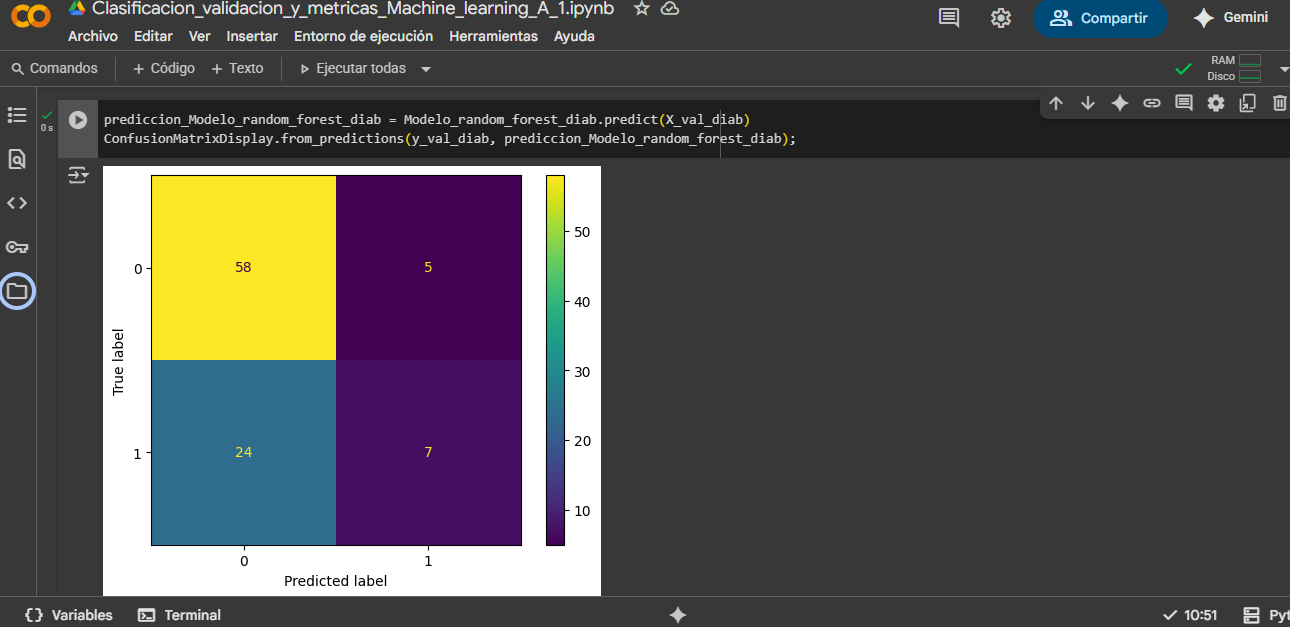The height and width of the screenshot is (627, 1290).
Task: Toggle the cell output options icon
Action: tap(78, 176)
